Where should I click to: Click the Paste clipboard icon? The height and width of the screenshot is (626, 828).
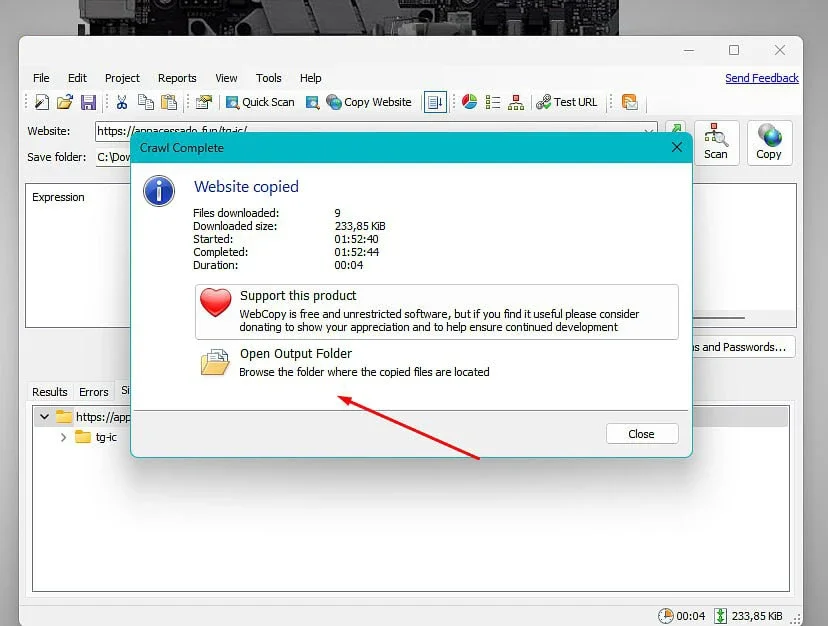[x=168, y=102]
